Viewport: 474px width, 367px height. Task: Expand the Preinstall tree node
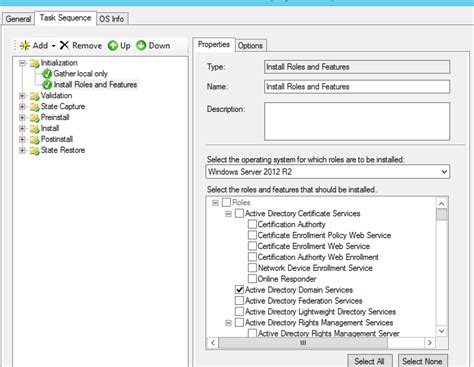22,118
